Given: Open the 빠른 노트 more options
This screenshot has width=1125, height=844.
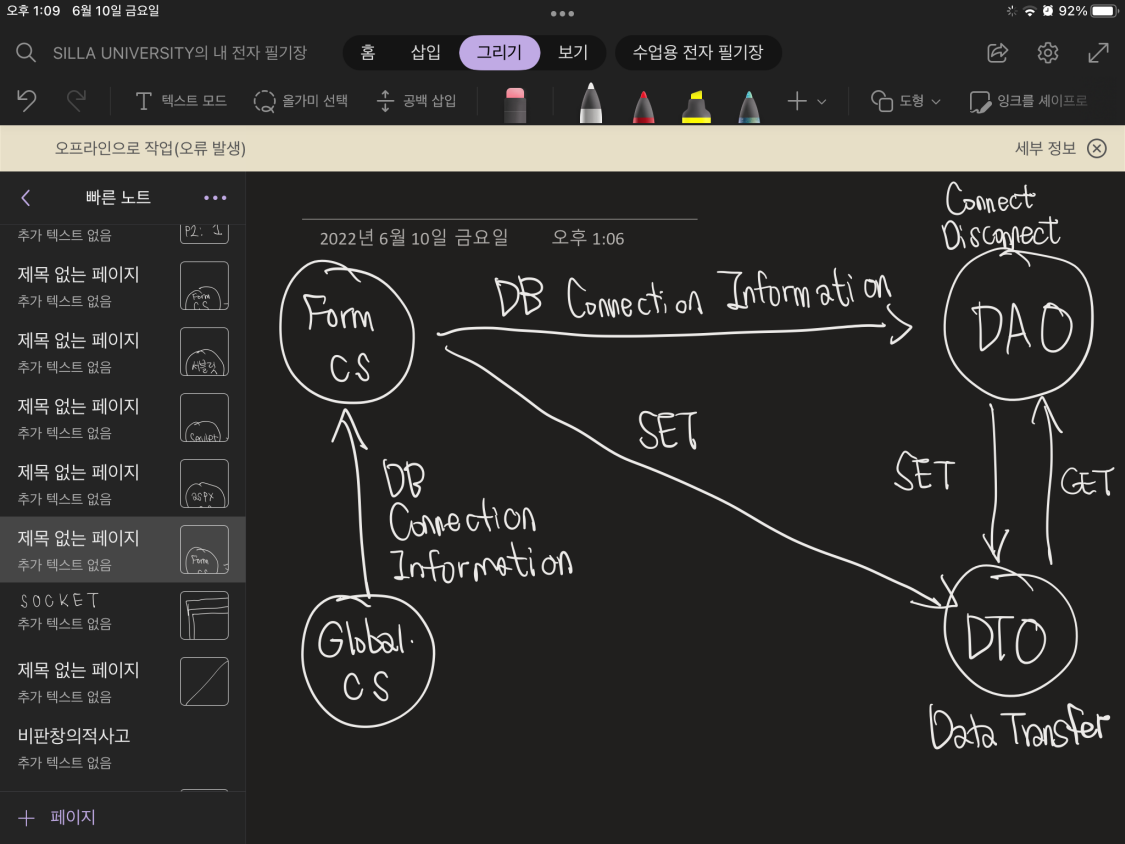Looking at the screenshot, I should click(x=215, y=198).
